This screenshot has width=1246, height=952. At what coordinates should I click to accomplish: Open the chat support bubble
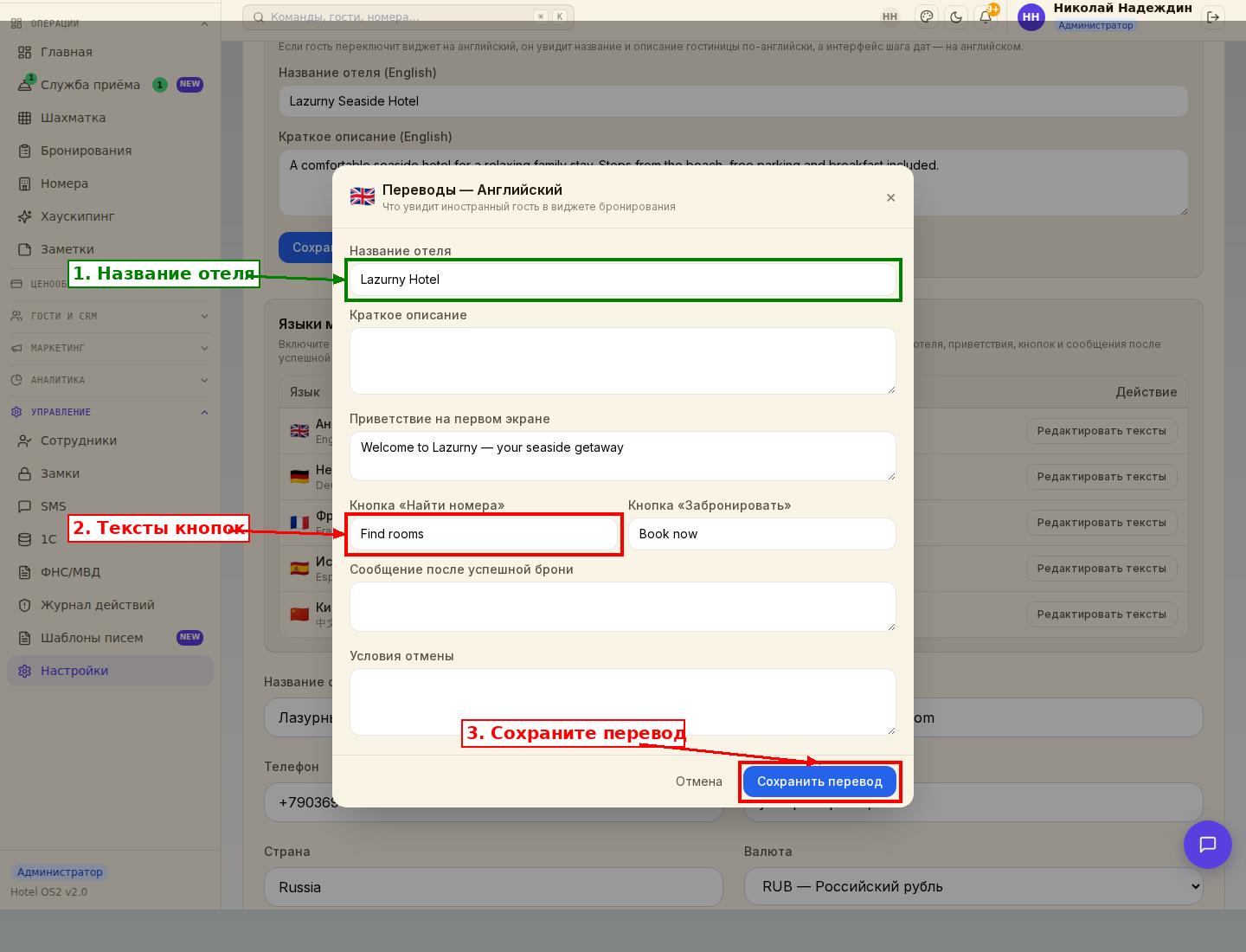tap(1207, 844)
